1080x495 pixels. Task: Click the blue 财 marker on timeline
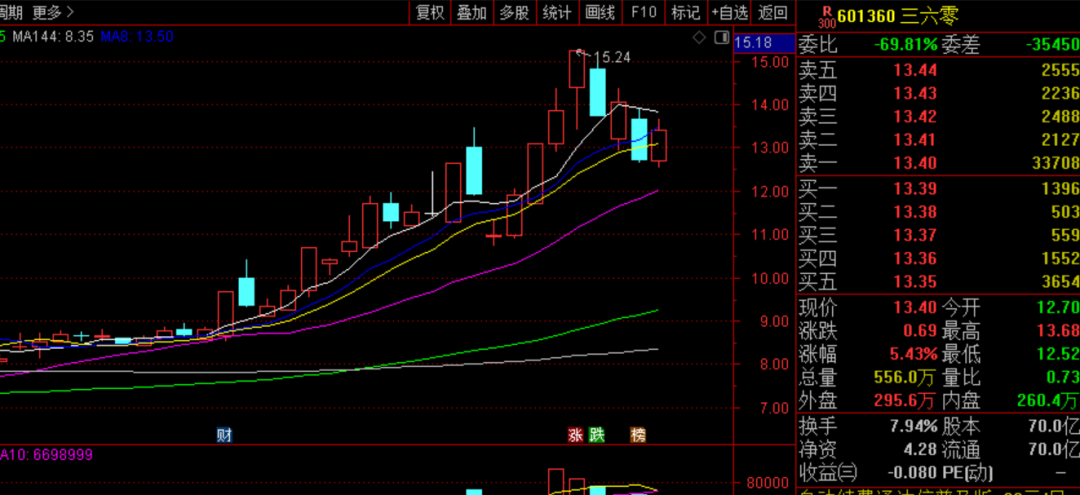coord(224,435)
